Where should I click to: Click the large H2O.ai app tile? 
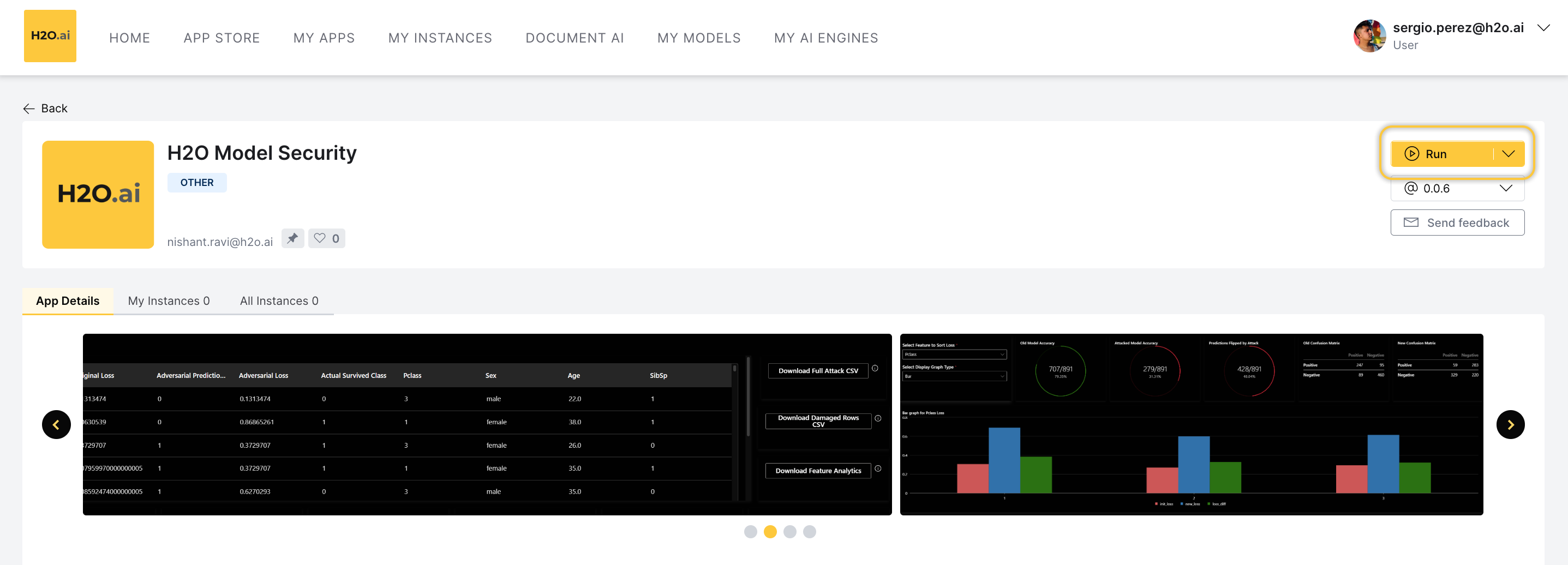click(x=98, y=194)
